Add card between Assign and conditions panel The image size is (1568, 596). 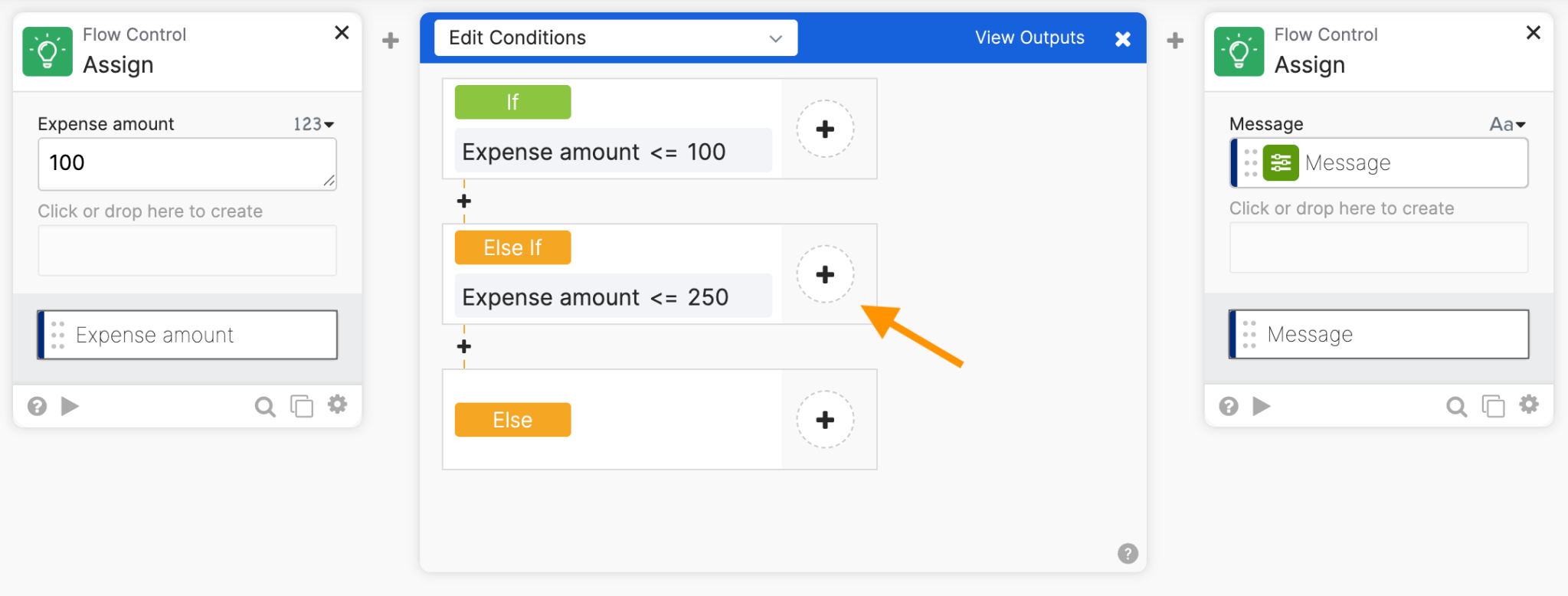coord(391,41)
